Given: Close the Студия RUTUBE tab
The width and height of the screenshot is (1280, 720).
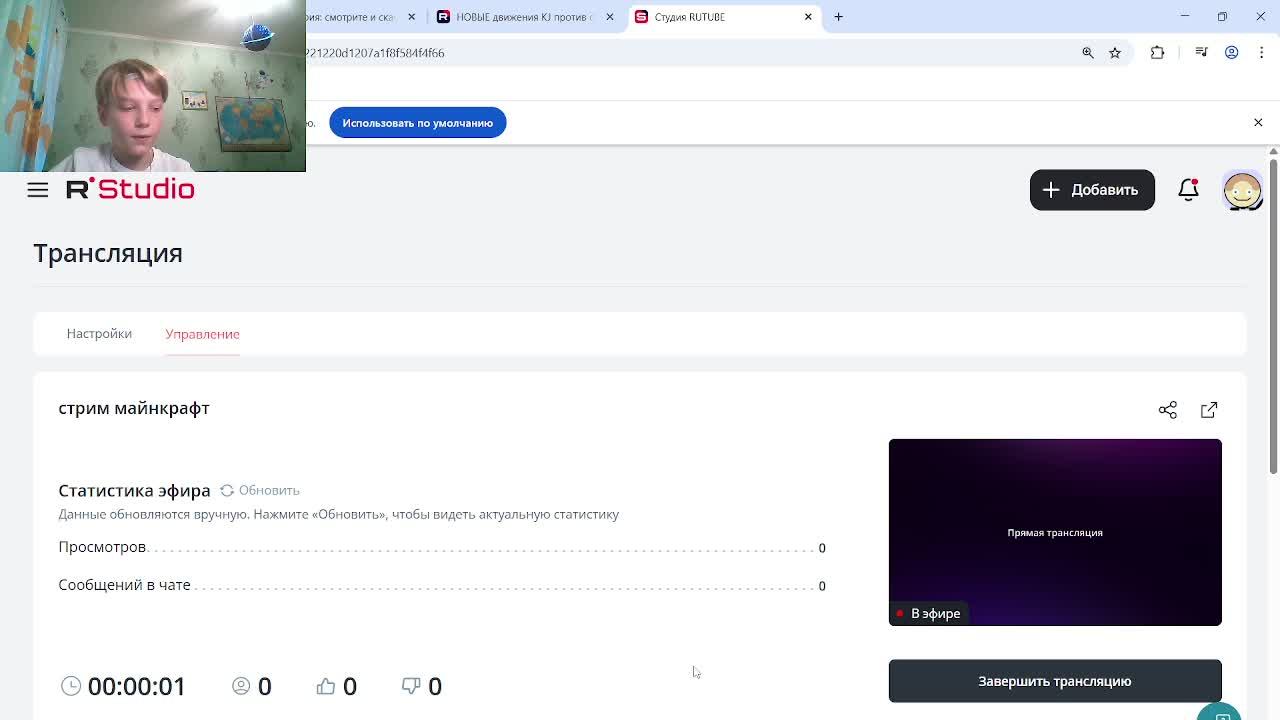Looking at the screenshot, I should point(808,17).
